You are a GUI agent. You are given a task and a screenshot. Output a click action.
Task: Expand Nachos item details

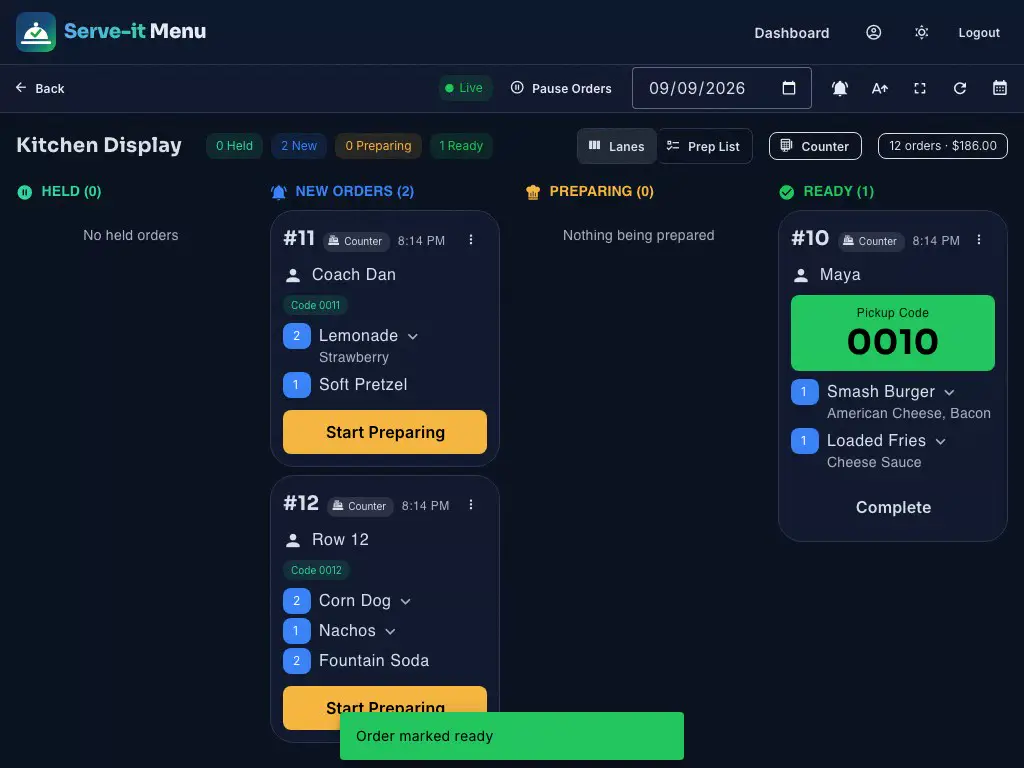point(391,632)
